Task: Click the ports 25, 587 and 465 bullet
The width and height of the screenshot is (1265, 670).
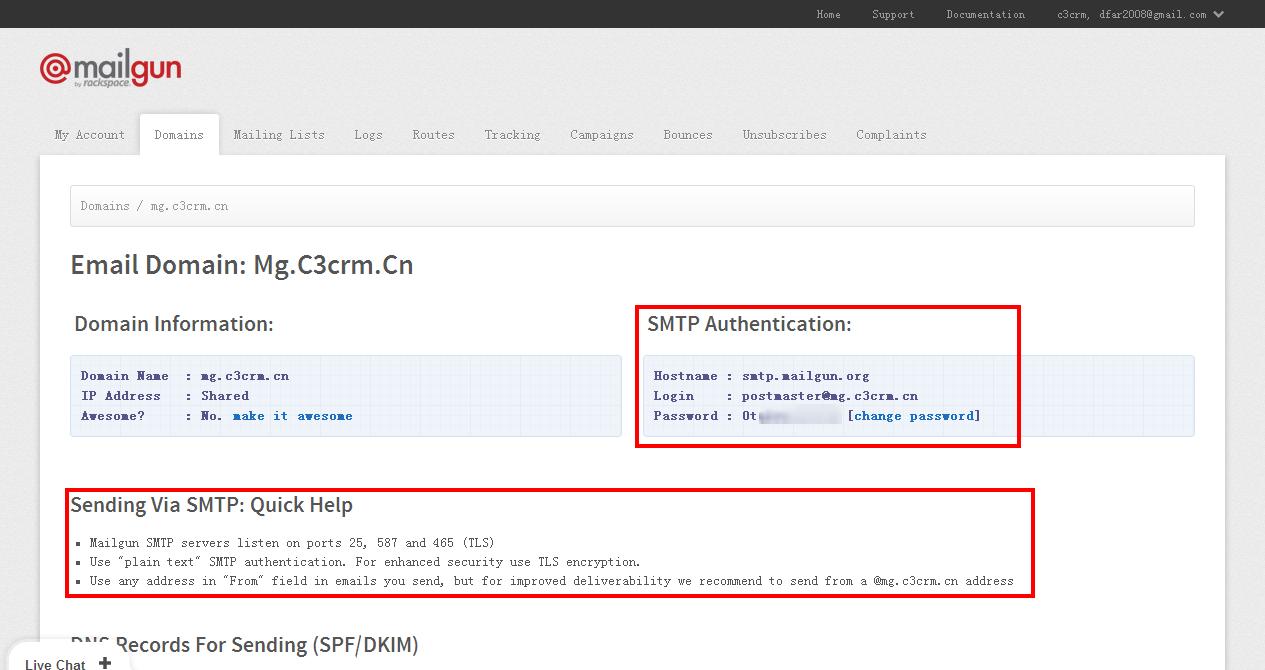Action: (292, 543)
